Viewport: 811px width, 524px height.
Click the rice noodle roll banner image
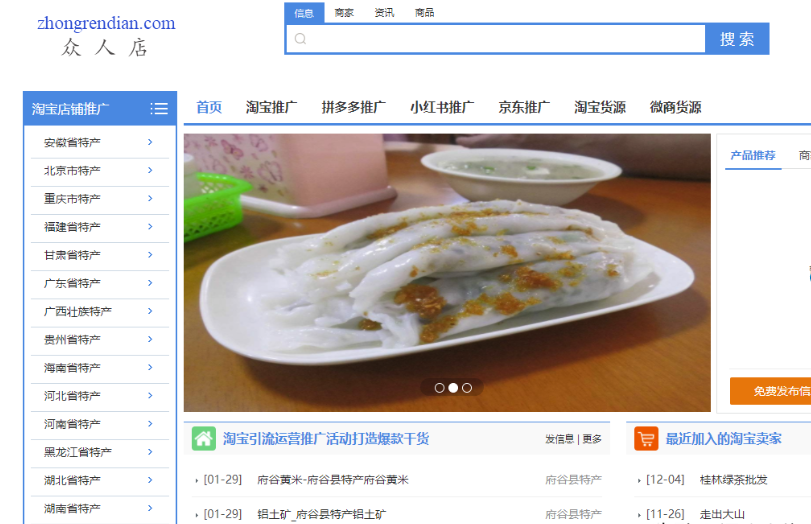tap(447, 273)
